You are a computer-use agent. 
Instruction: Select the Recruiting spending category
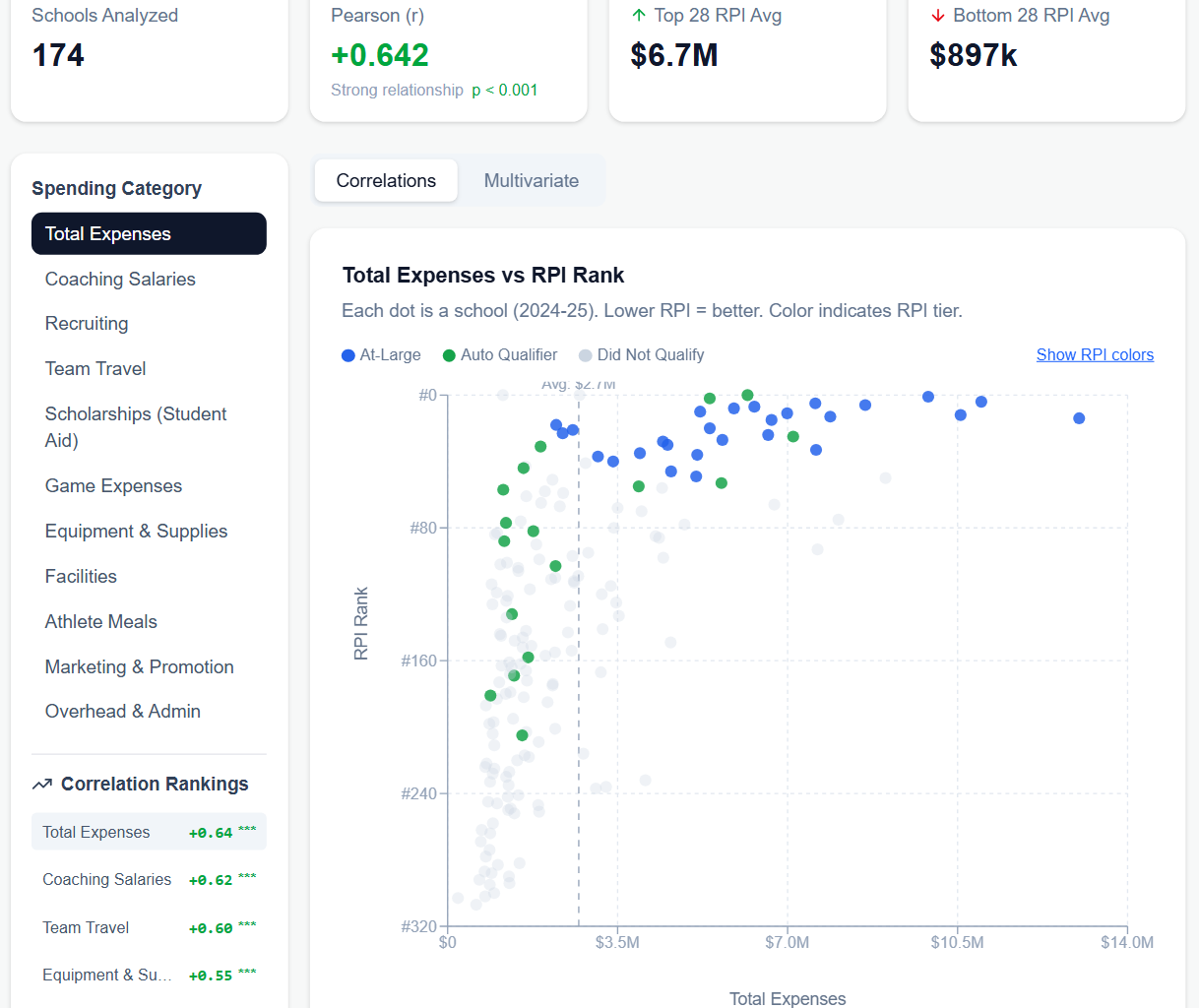(87, 324)
